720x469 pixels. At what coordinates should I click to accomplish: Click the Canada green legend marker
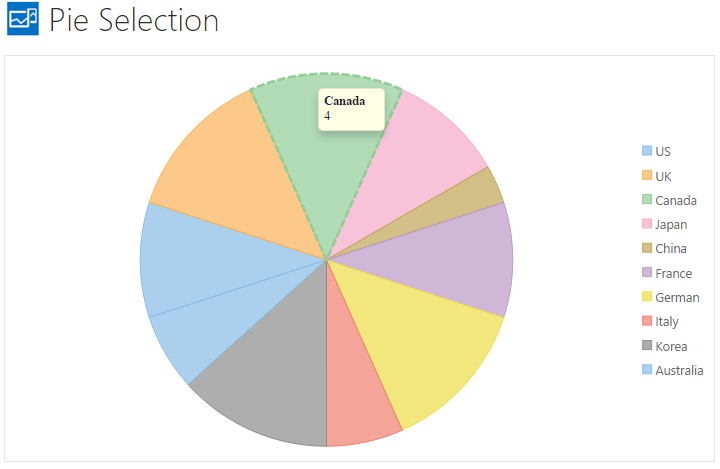click(647, 200)
